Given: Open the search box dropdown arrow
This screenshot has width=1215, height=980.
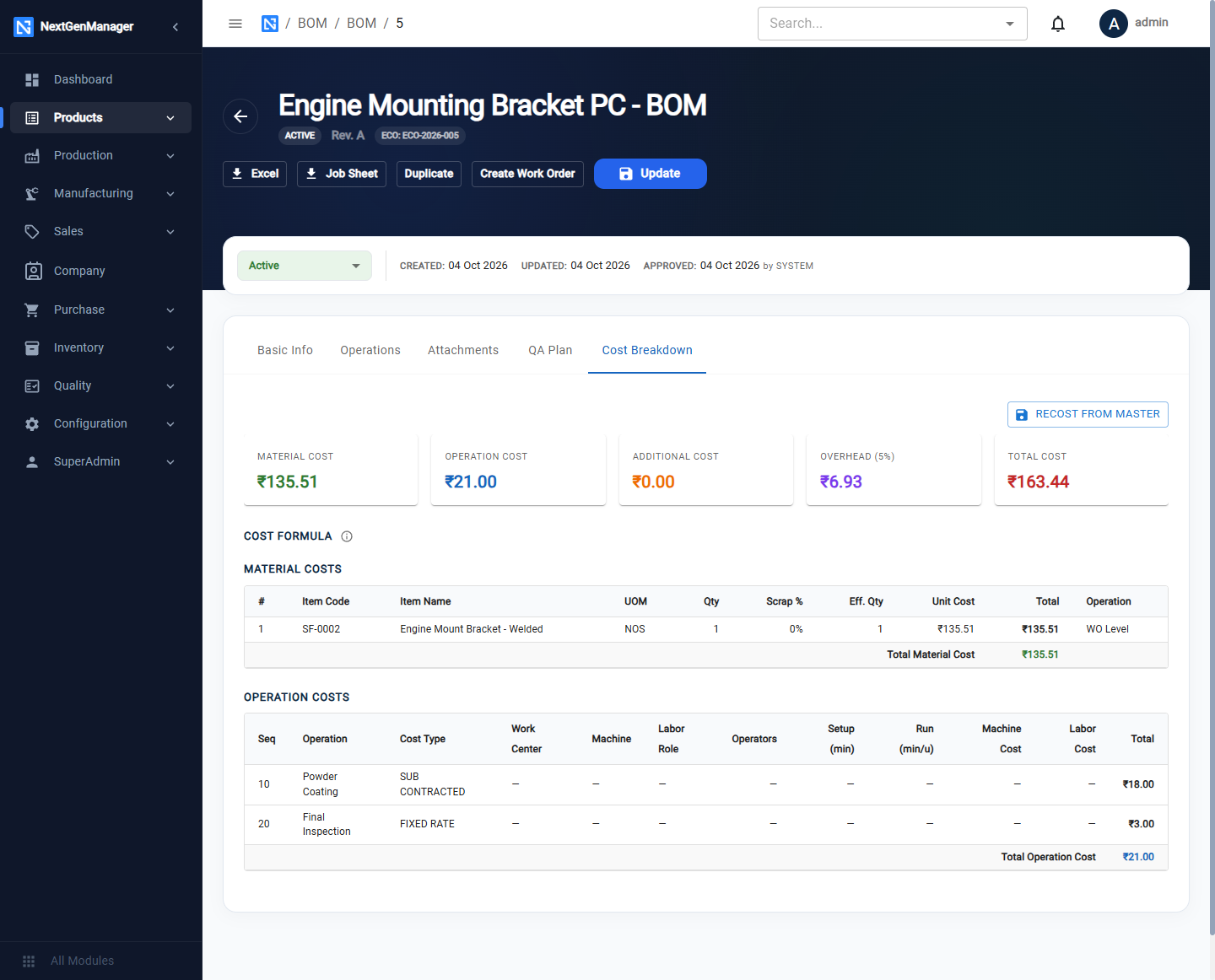Looking at the screenshot, I should pyautogui.click(x=1010, y=24).
